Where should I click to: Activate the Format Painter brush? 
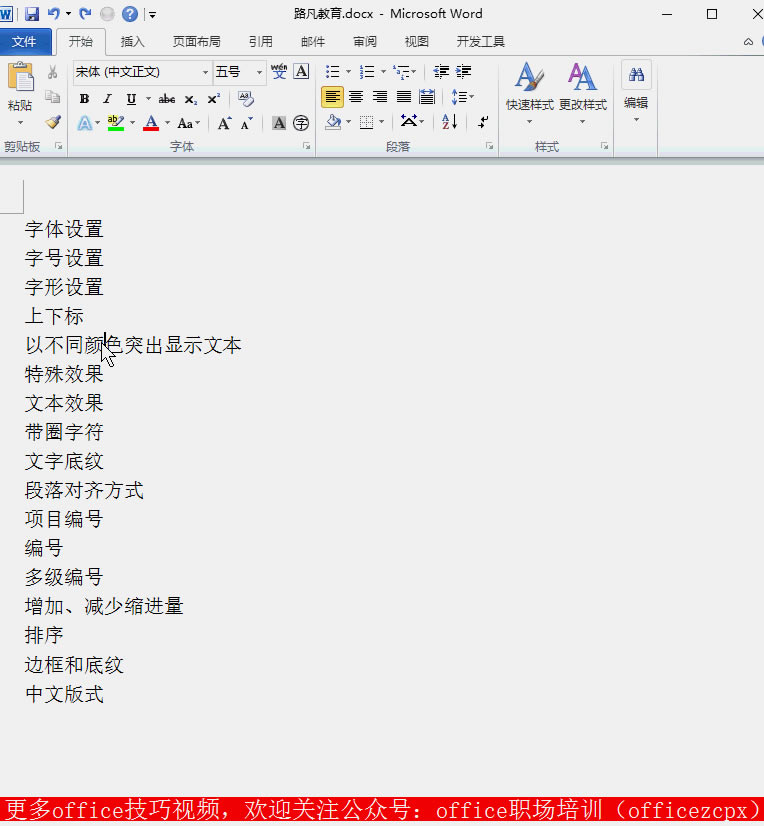52,122
